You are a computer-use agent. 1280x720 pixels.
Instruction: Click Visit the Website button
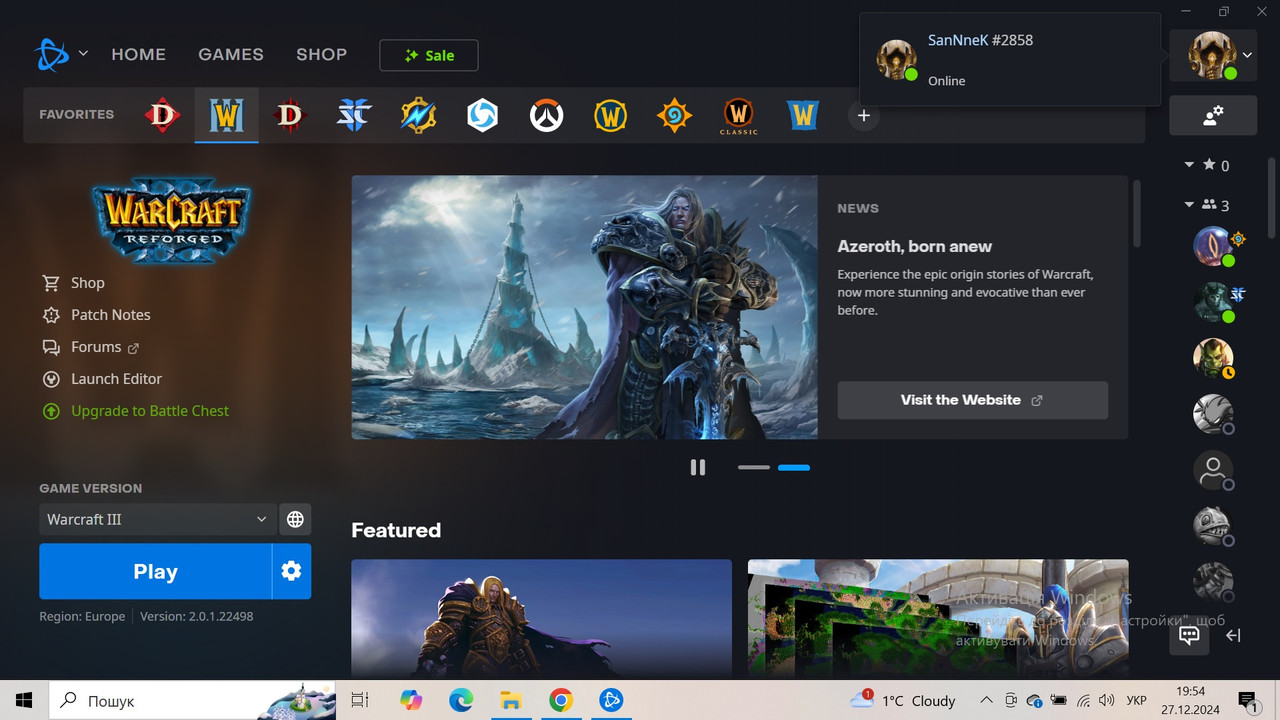[x=972, y=400]
